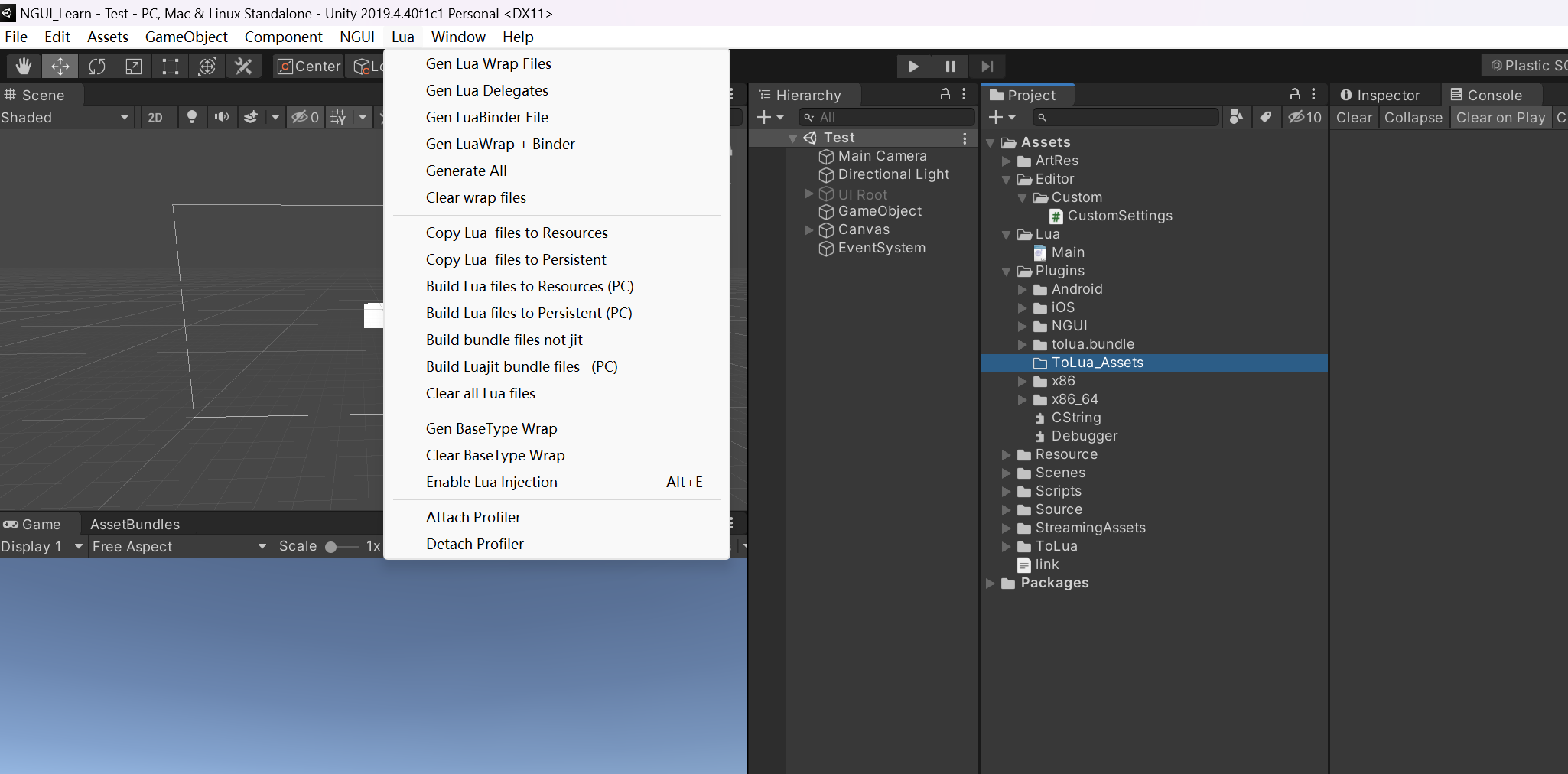Pause the game playback
This screenshot has height=774, width=1568.
(951, 67)
